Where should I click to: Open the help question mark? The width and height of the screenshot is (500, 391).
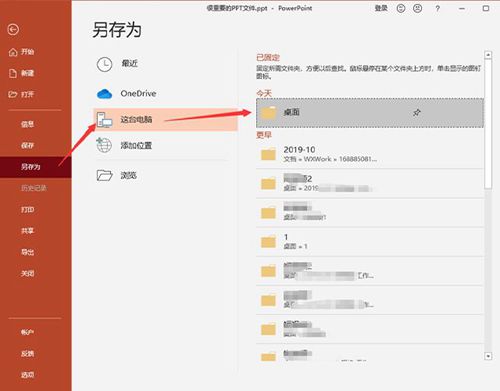pyautogui.click(x=438, y=9)
